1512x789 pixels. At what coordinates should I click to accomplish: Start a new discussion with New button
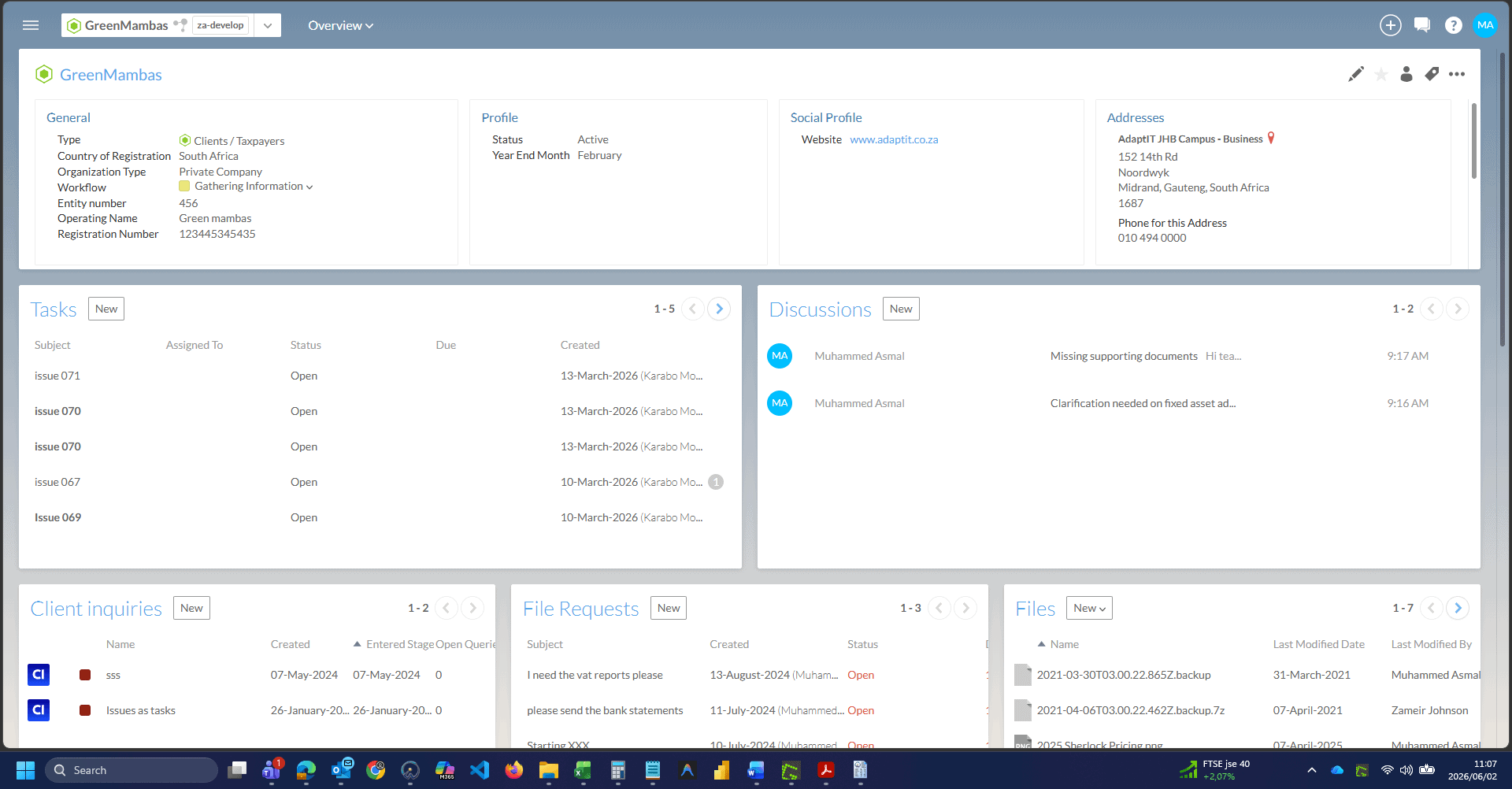tap(901, 309)
